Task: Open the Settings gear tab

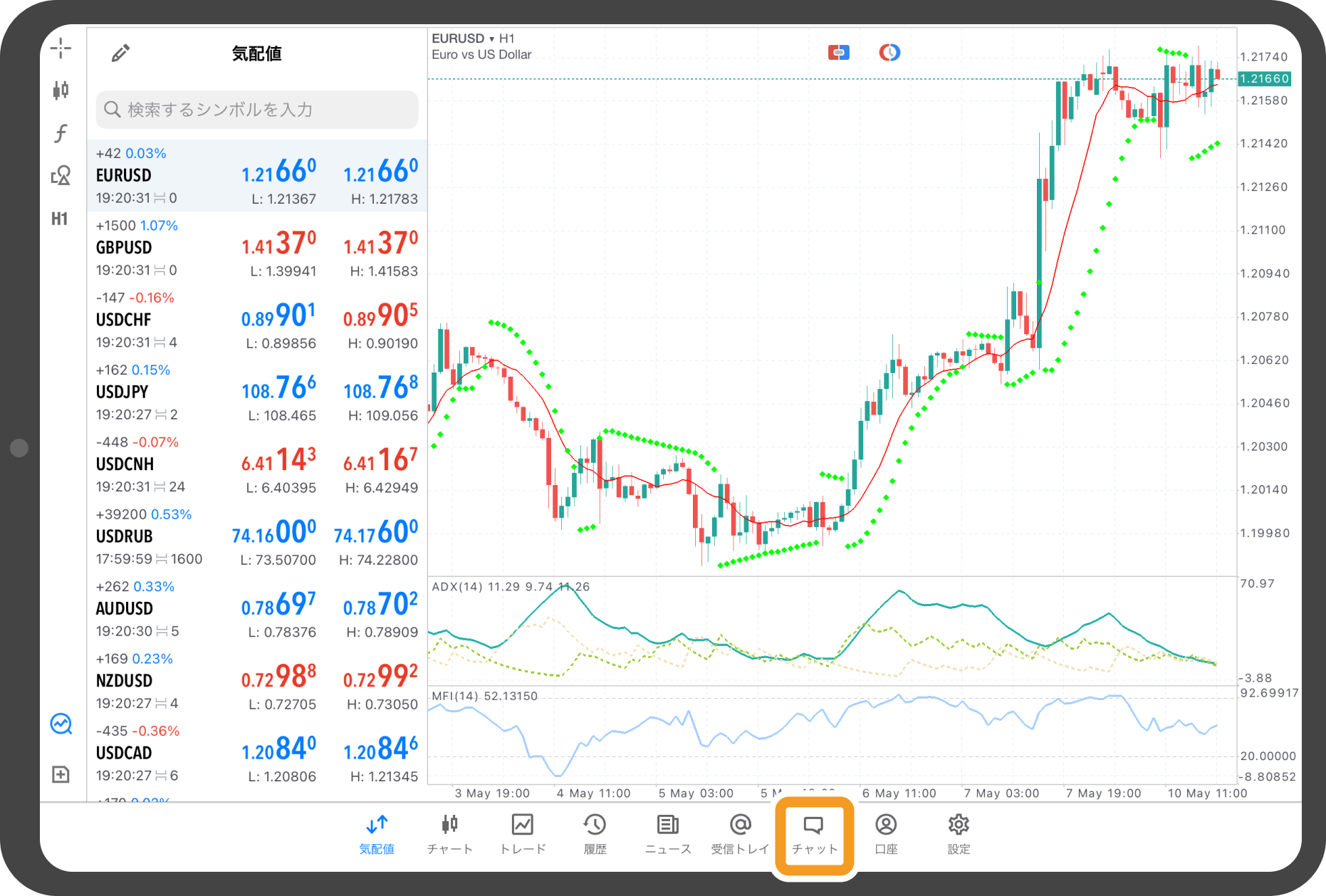Action: pos(959,835)
